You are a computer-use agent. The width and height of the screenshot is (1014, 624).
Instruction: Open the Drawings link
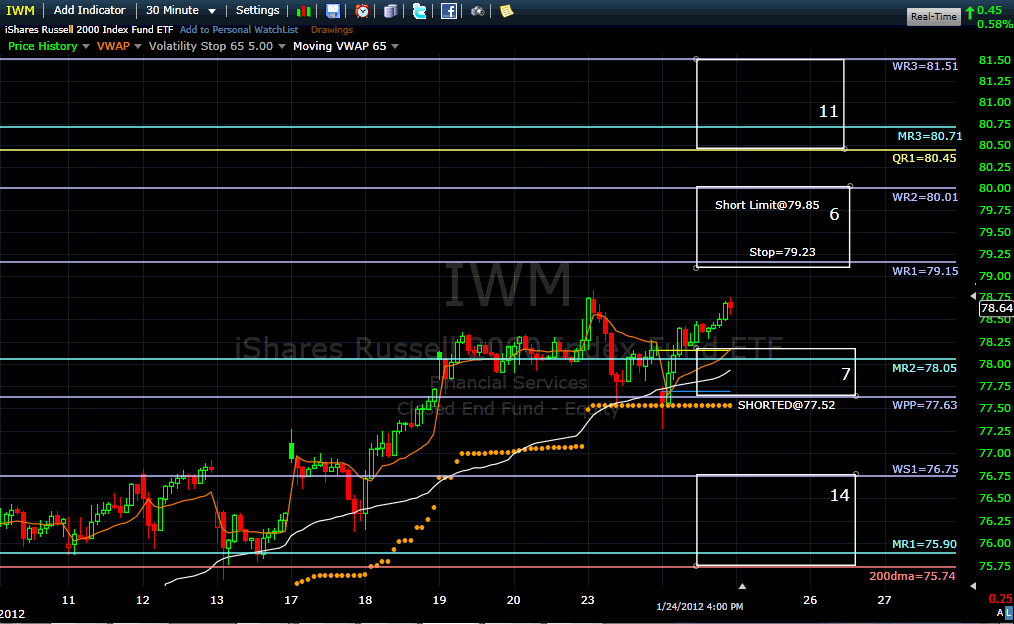pyautogui.click(x=332, y=30)
